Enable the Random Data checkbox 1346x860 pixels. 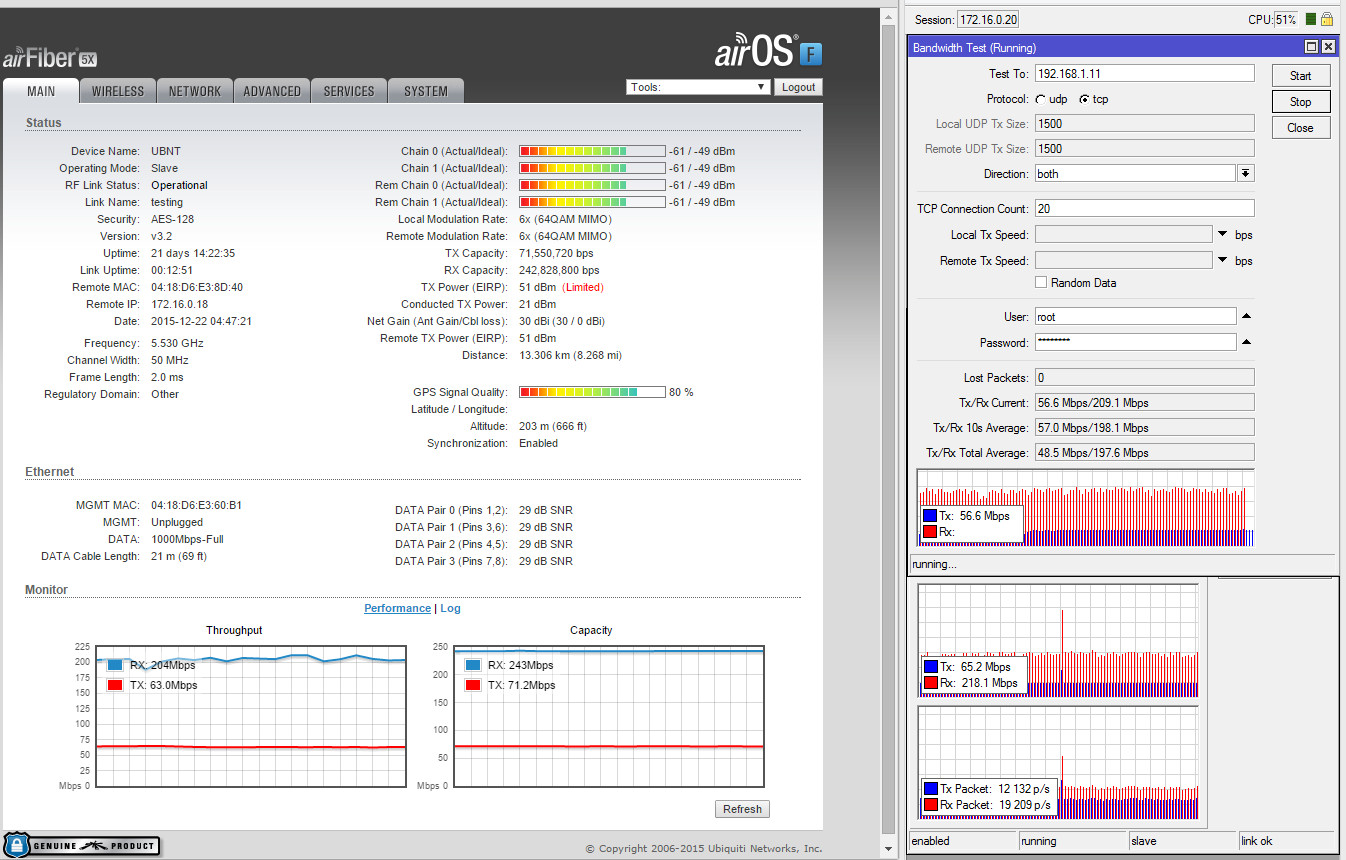tap(1041, 283)
